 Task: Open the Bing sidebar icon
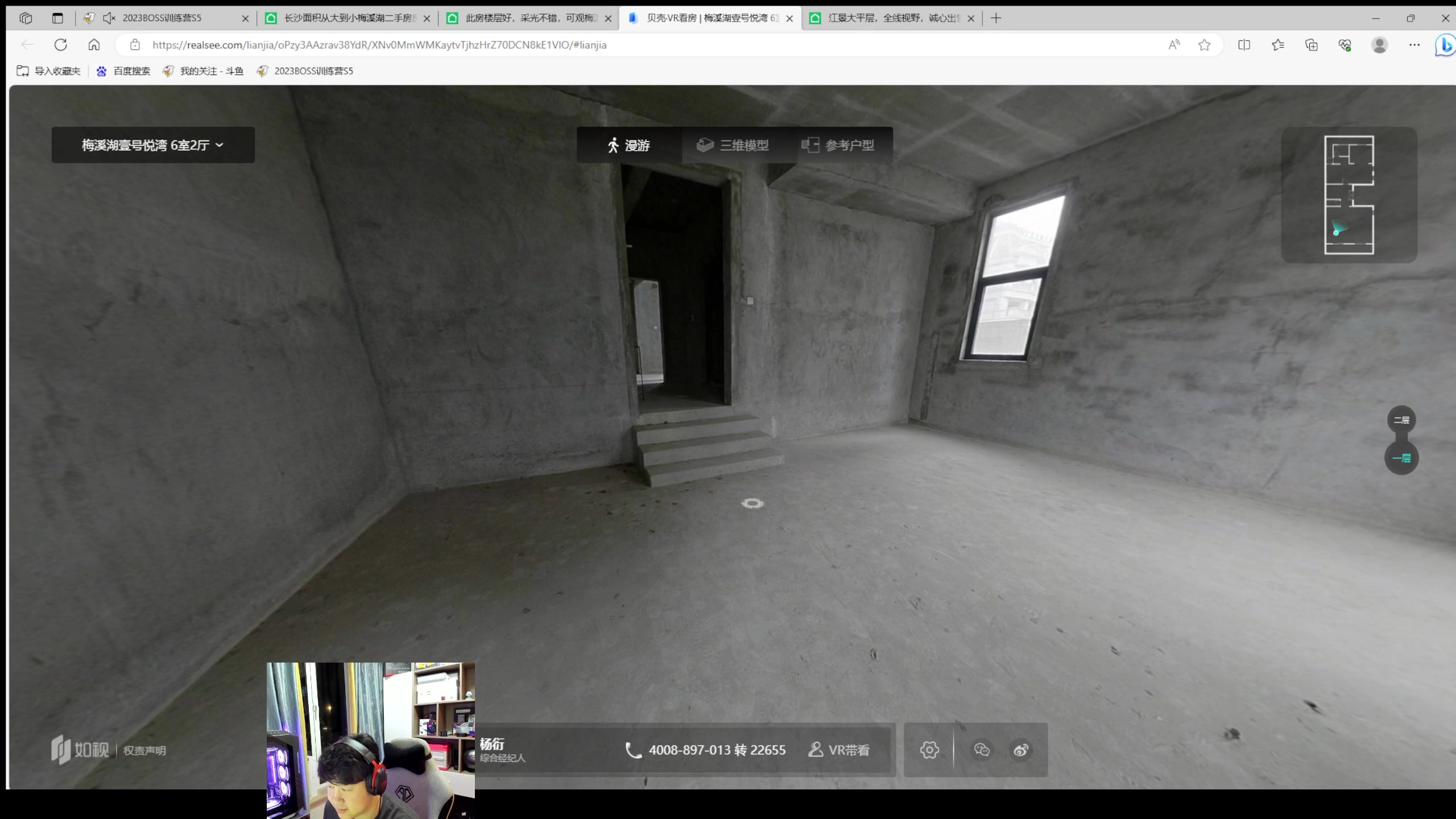click(1445, 45)
